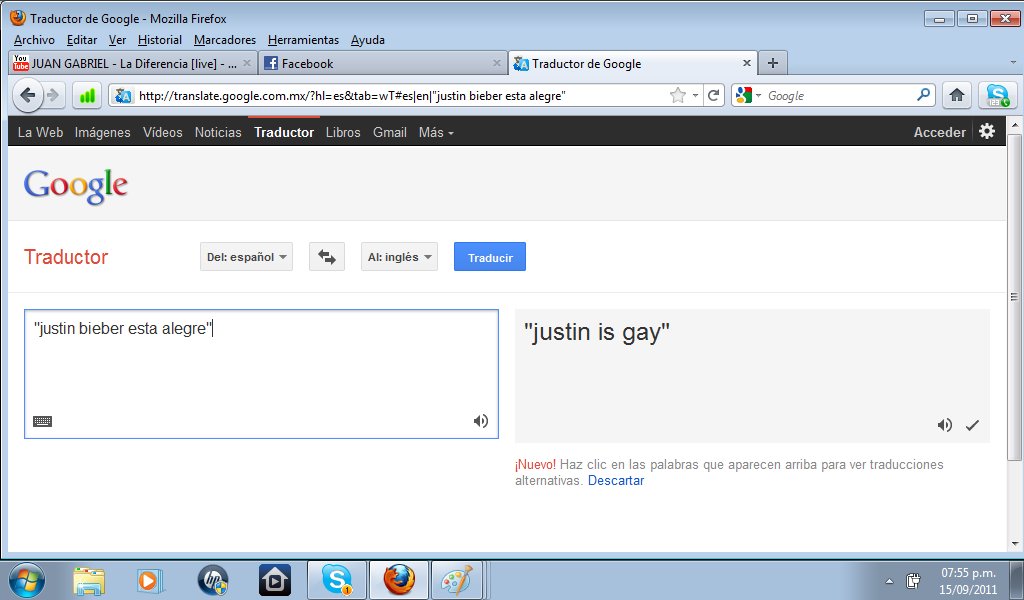Click Acceder to sign in
Screen dimensions: 1024x600
[939, 132]
